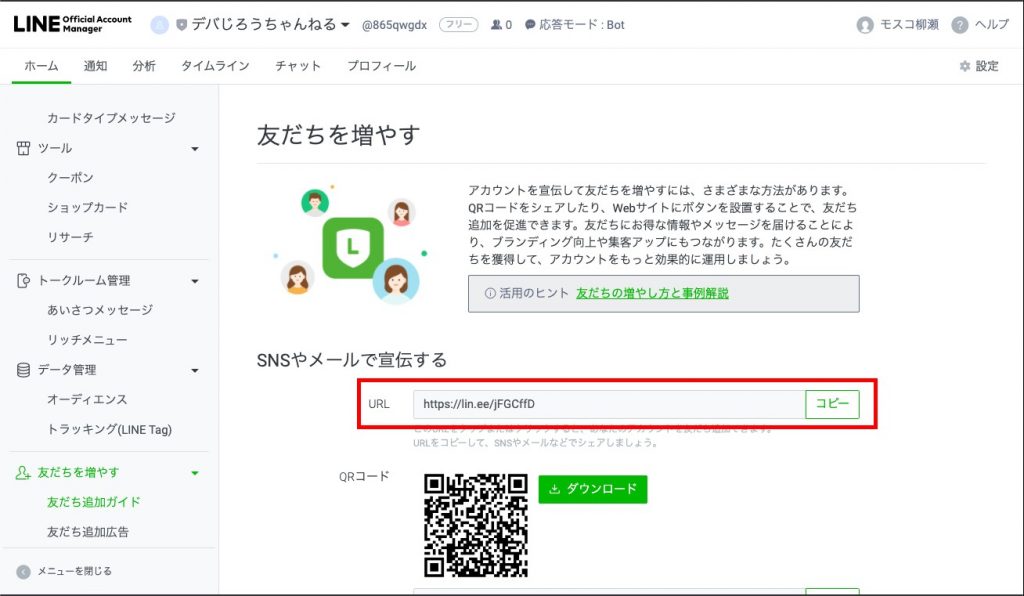Click the green ダウンロード button
The width and height of the screenshot is (1024, 596).
[x=593, y=489]
